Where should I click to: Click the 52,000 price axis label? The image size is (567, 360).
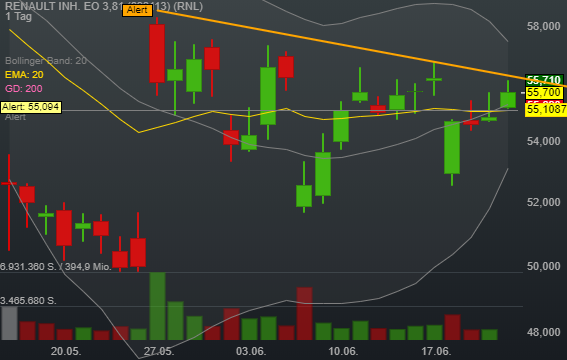point(543,202)
